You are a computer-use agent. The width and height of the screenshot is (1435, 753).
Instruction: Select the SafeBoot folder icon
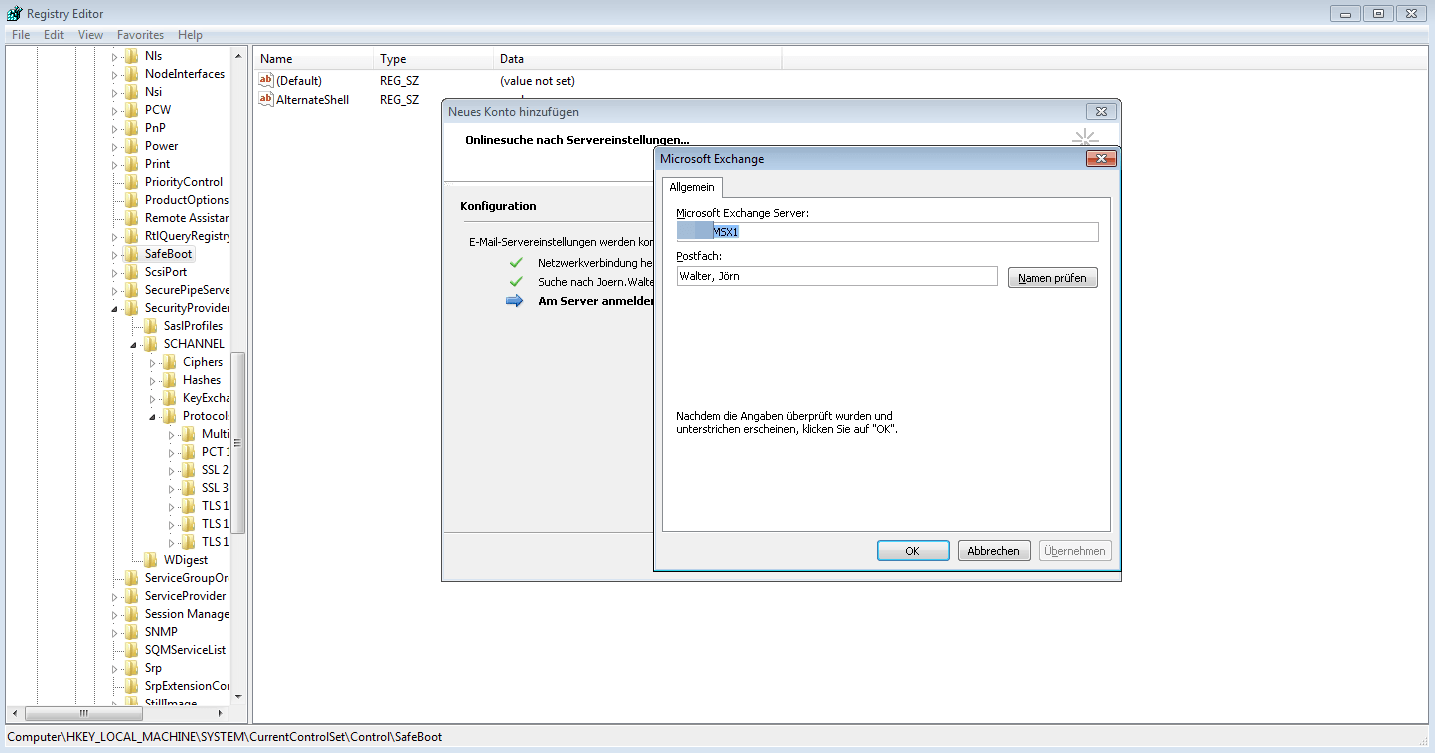tap(132, 254)
